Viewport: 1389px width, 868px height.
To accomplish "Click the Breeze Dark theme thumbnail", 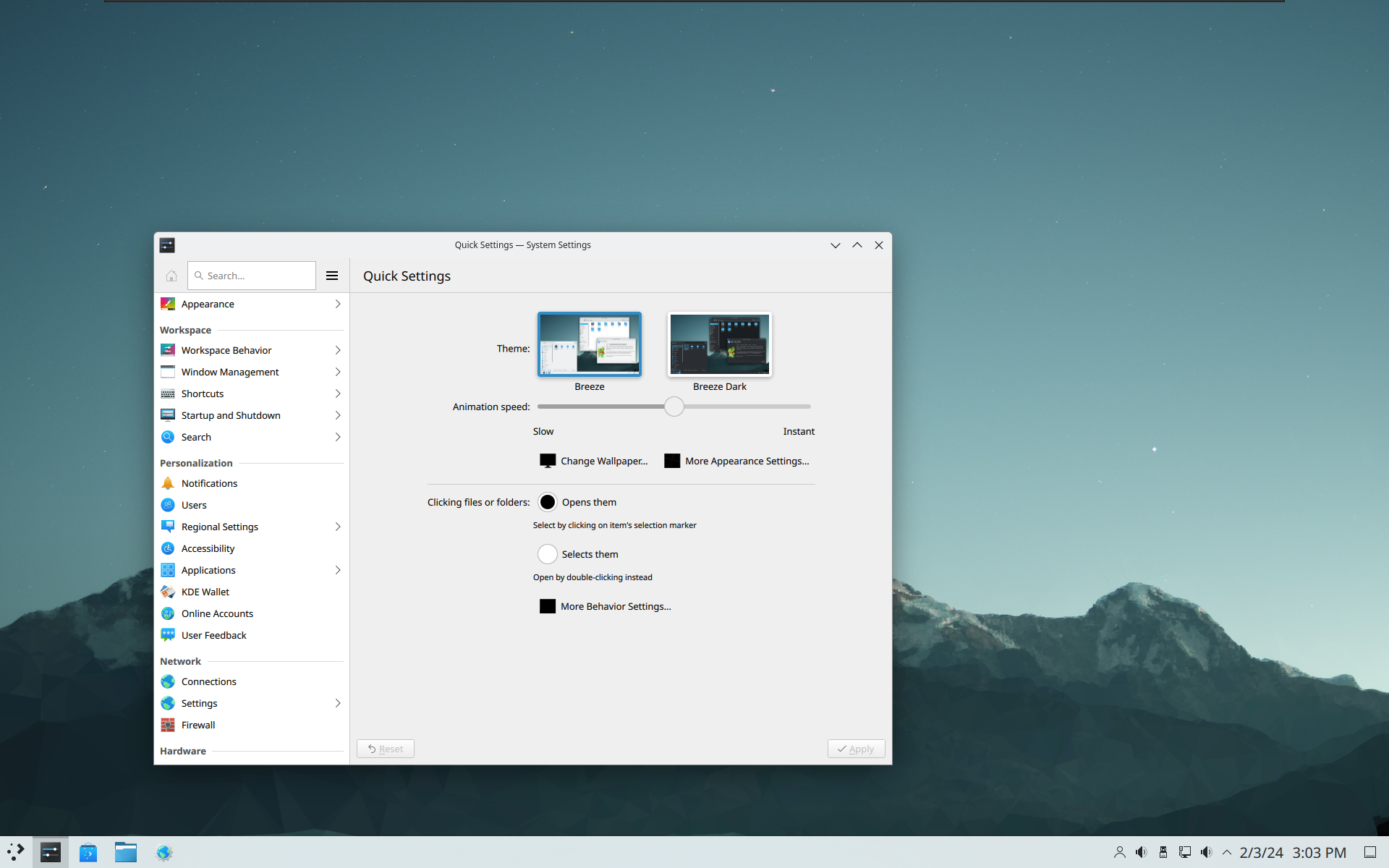I will tap(720, 344).
